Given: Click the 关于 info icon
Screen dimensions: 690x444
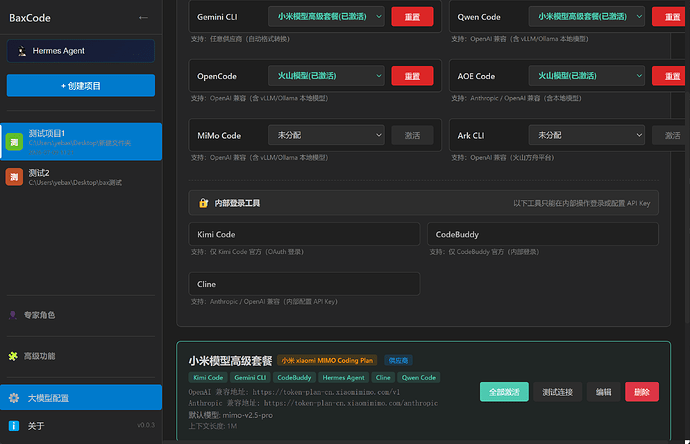Looking at the screenshot, I should pyautogui.click(x=14, y=426).
